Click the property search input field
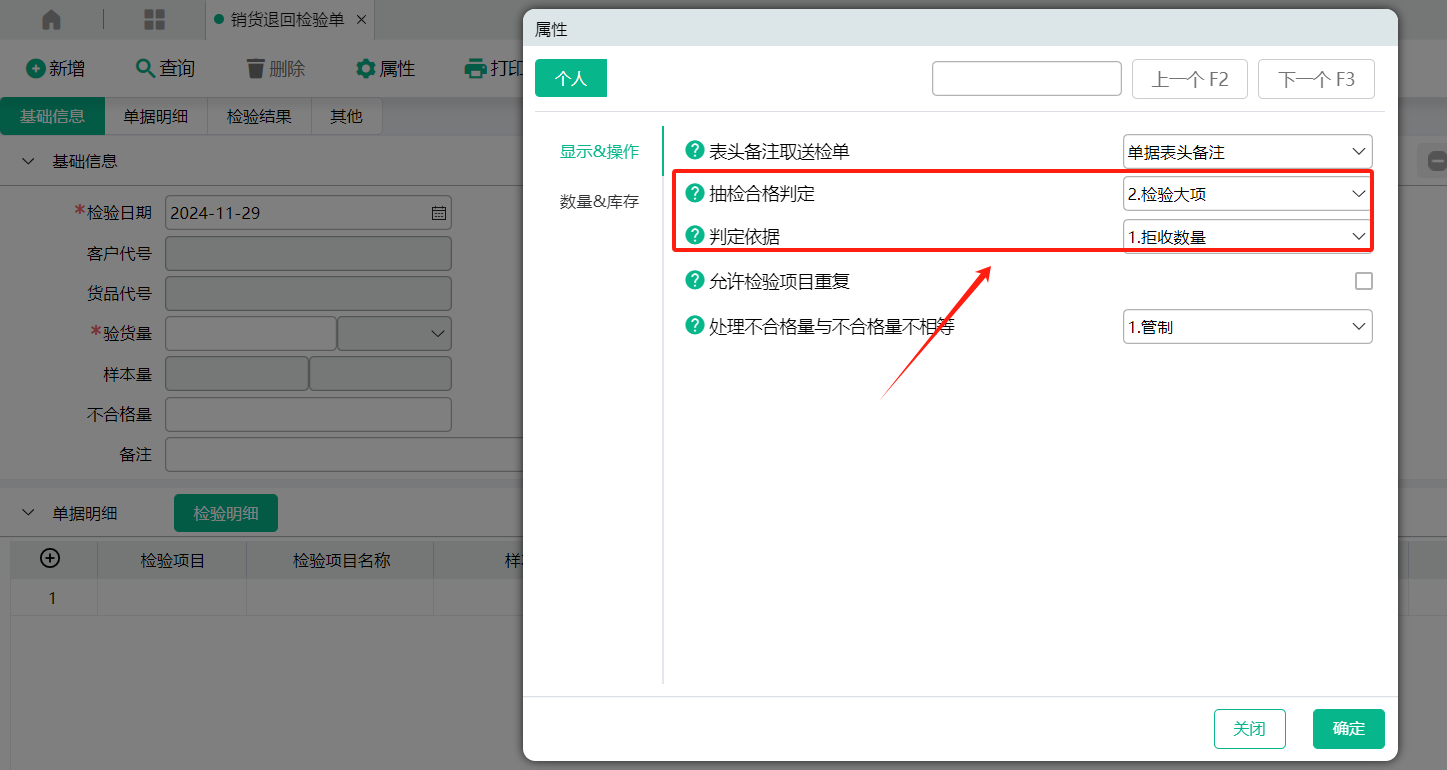 (1026, 79)
